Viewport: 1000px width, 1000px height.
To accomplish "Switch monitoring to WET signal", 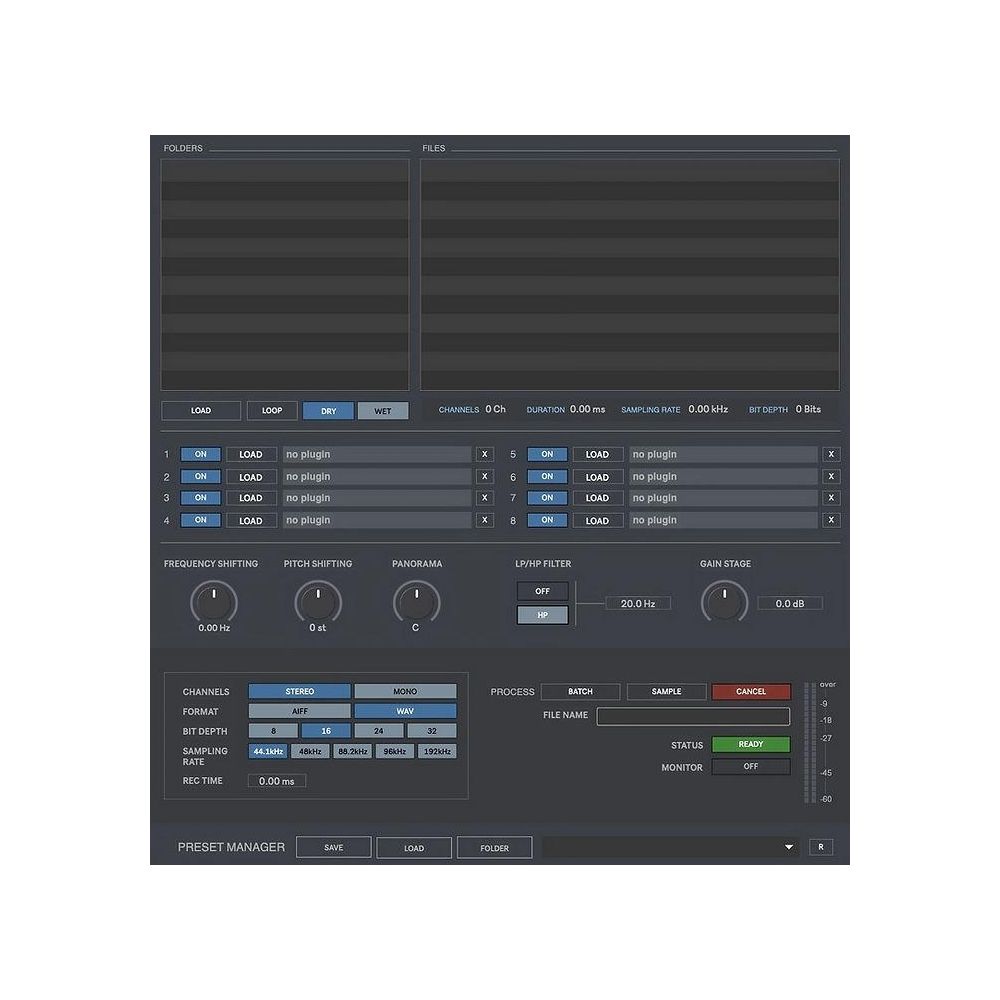I will pyautogui.click(x=384, y=410).
